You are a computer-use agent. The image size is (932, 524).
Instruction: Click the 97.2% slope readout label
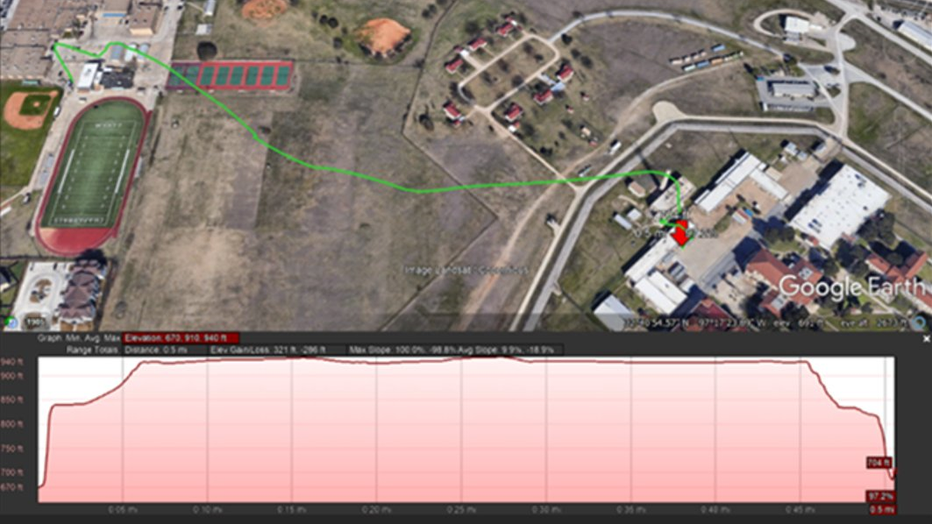click(879, 496)
